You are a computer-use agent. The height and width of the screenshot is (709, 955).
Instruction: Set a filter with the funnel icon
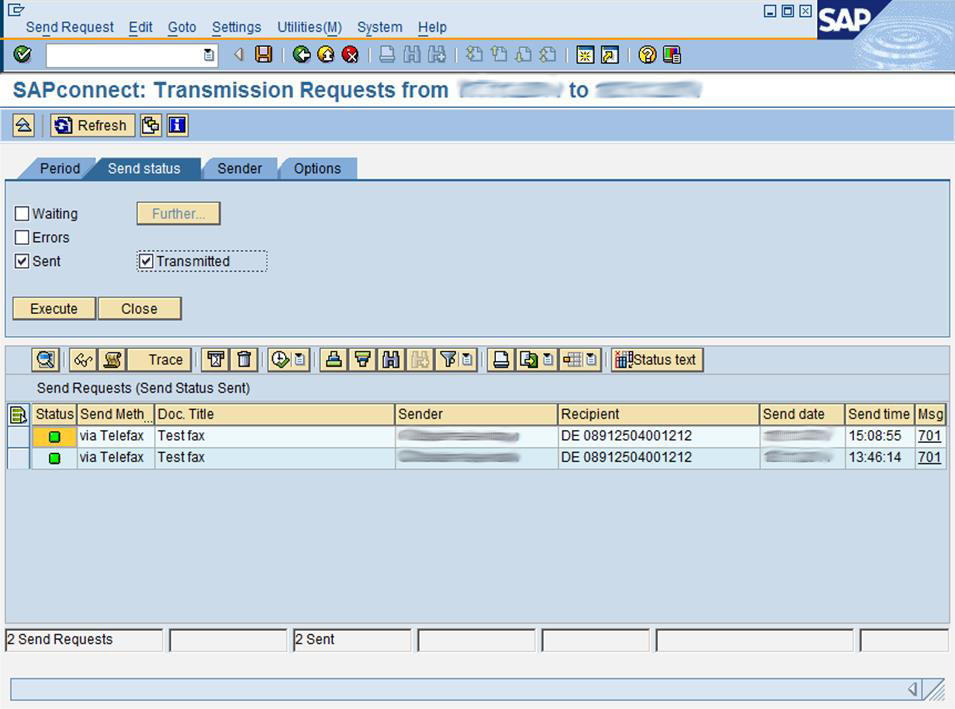pos(447,359)
